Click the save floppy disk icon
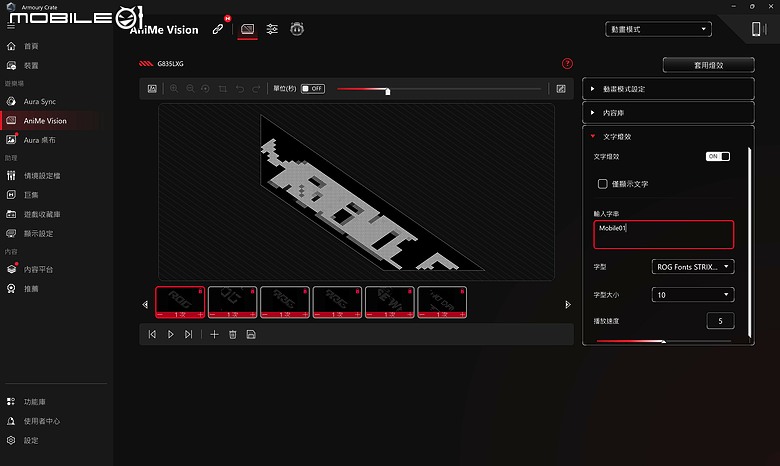The width and height of the screenshot is (780, 466). click(x=251, y=335)
